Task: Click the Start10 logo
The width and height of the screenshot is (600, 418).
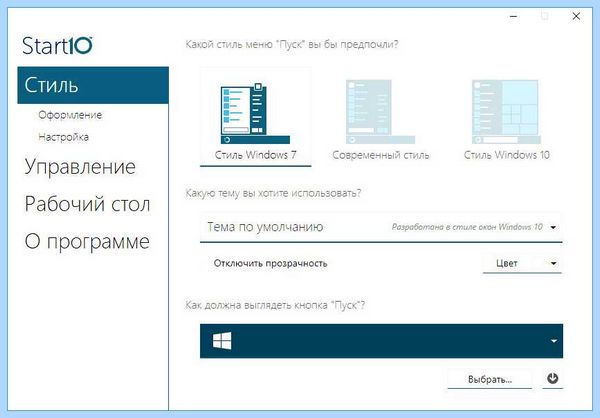Action: [x=57, y=46]
